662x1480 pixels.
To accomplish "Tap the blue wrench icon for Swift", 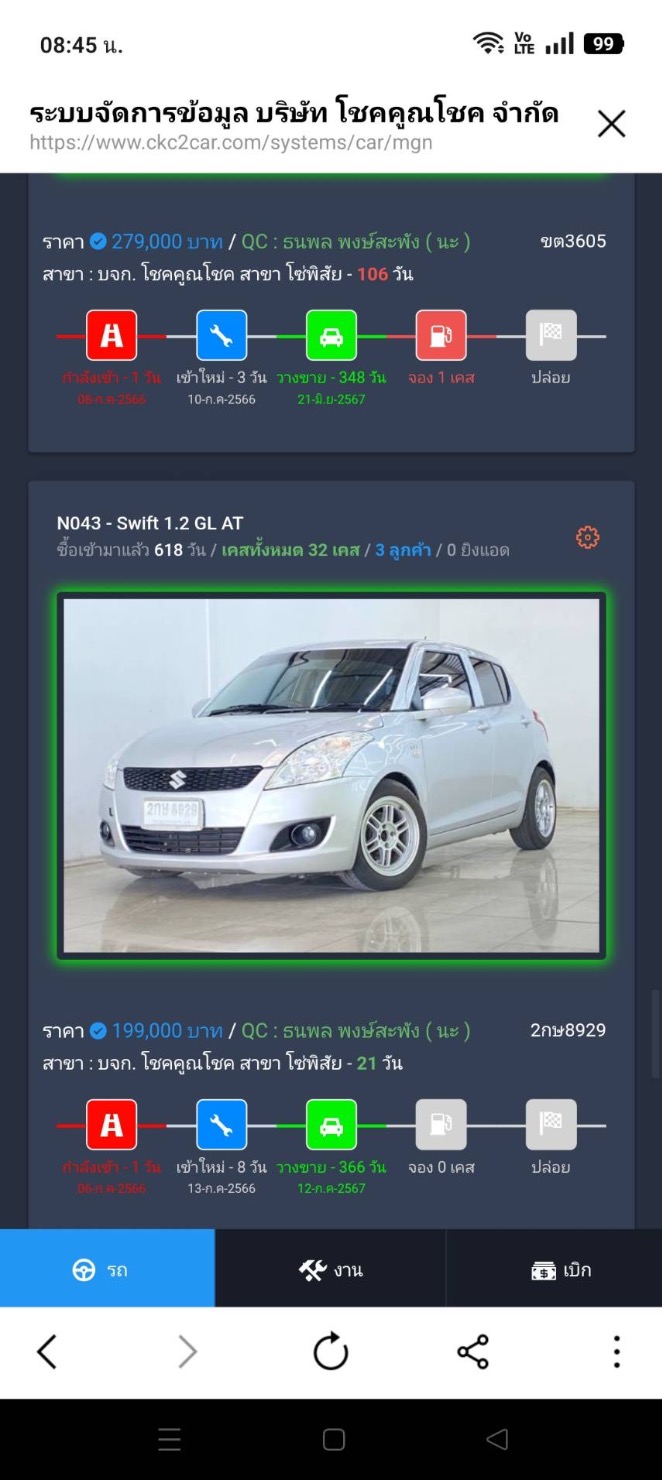I will tap(221, 1125).
